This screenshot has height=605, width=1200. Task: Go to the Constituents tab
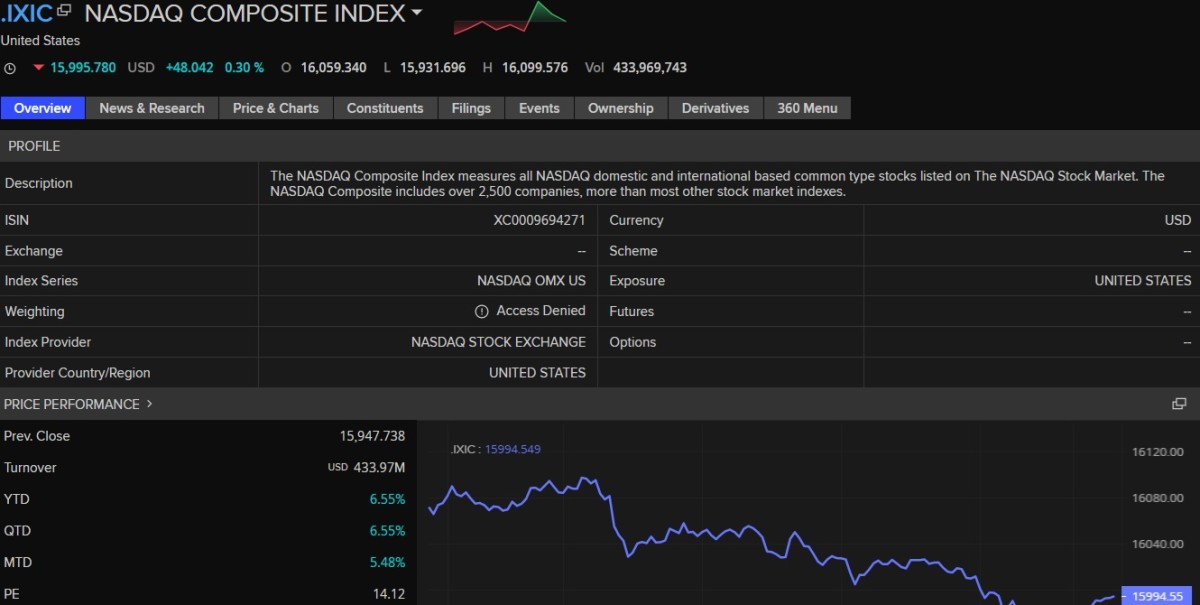(385, 108)
